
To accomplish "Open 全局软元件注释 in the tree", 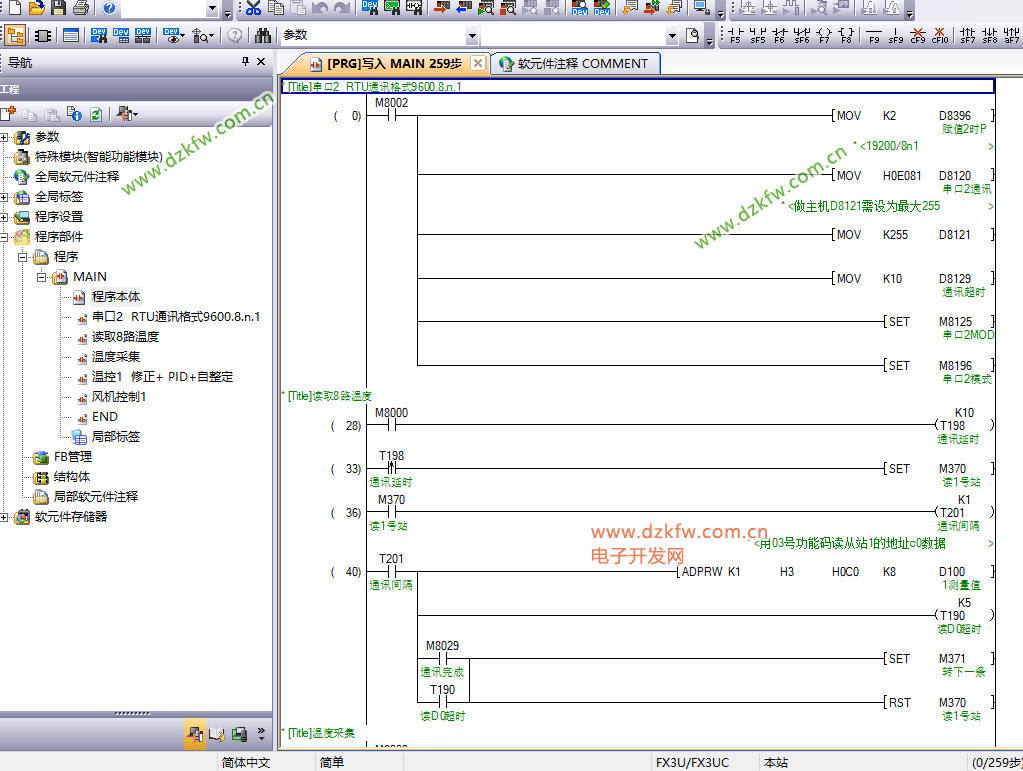I will tap(76, 177).
